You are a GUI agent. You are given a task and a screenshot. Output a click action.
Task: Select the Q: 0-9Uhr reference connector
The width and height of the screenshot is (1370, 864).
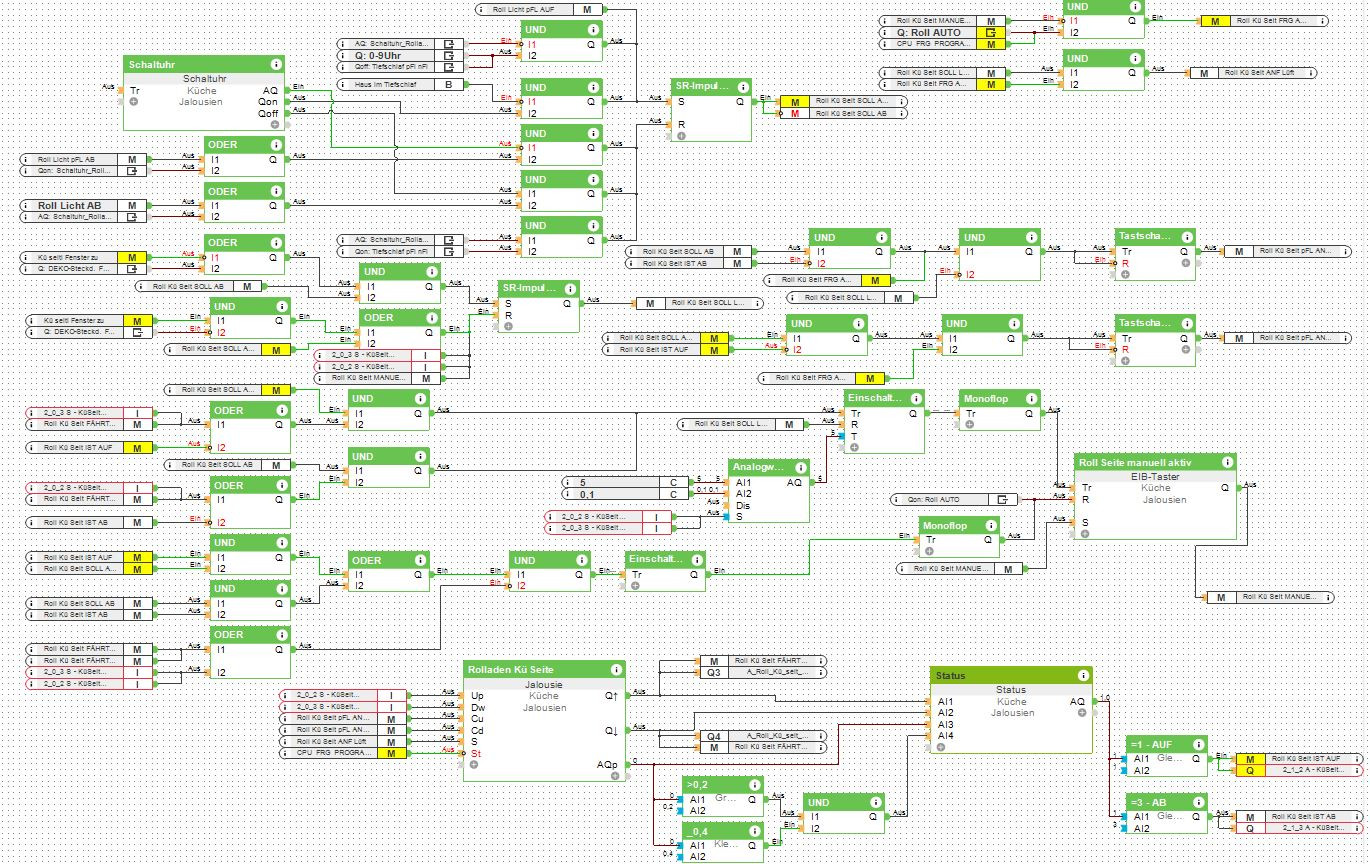click(x=400, y=55)
